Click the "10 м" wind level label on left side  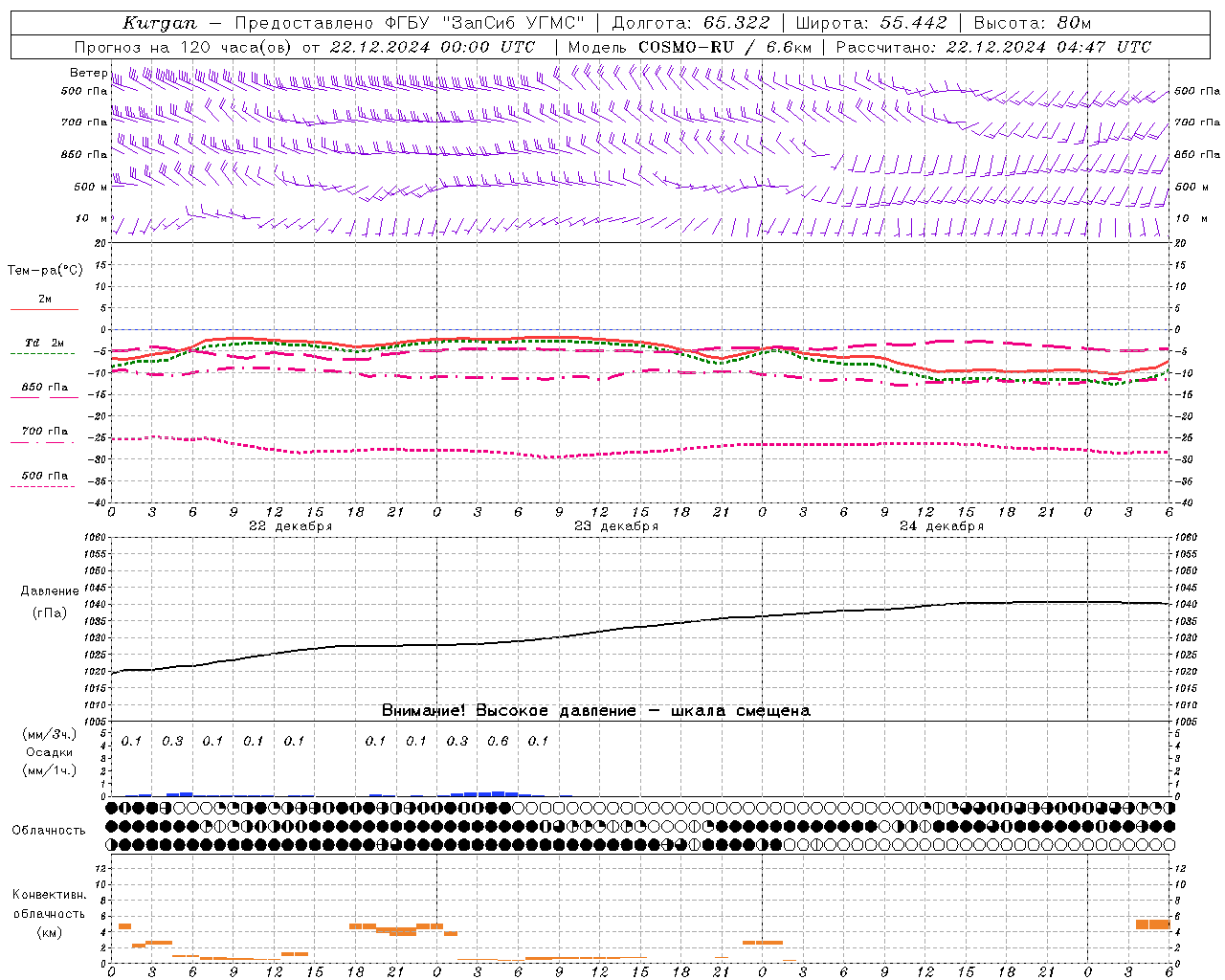92,219
